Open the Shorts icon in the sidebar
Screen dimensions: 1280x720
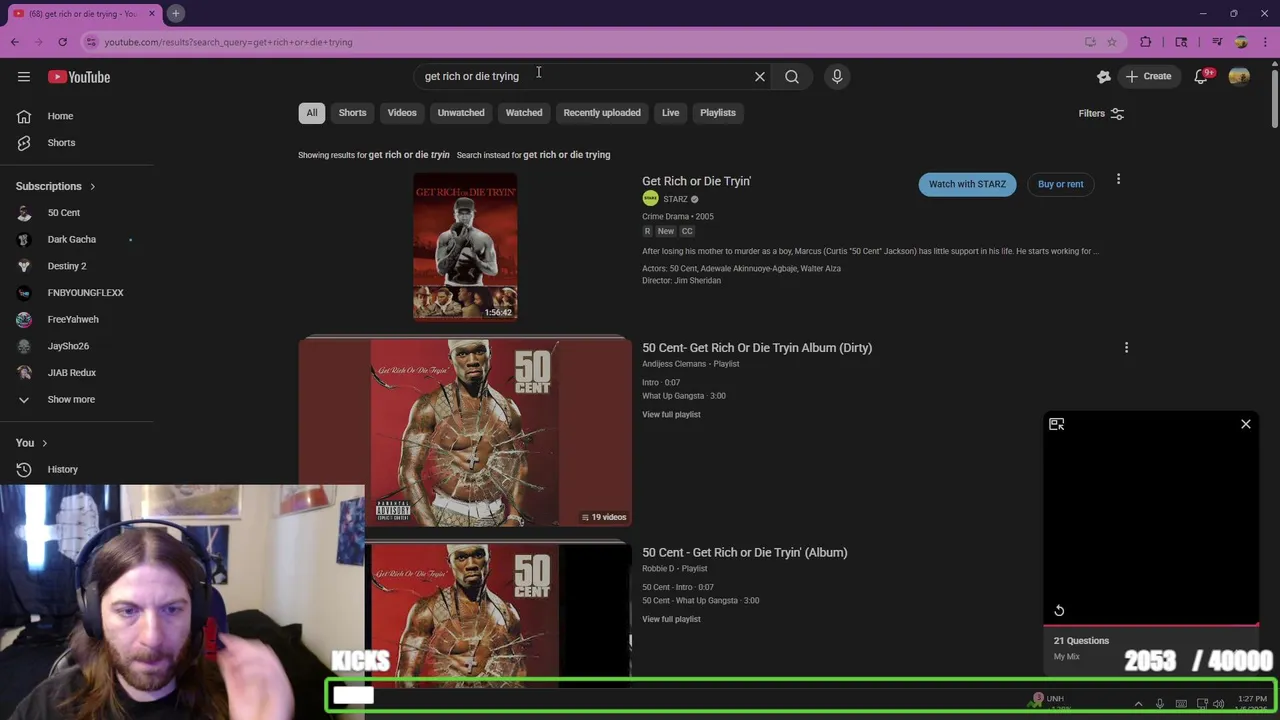point(24,143)
